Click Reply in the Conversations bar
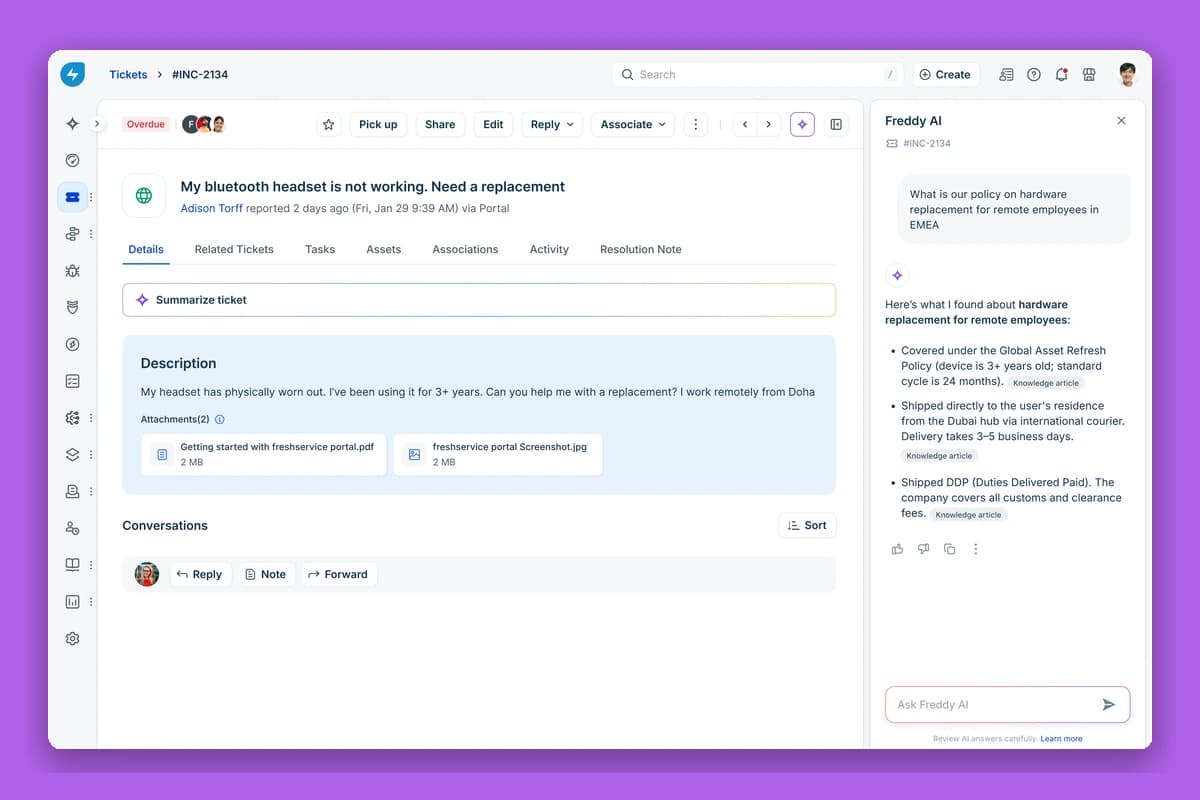Image resolution: width=1200 pixels, height=800 pixels. click(x=200, y=574)
